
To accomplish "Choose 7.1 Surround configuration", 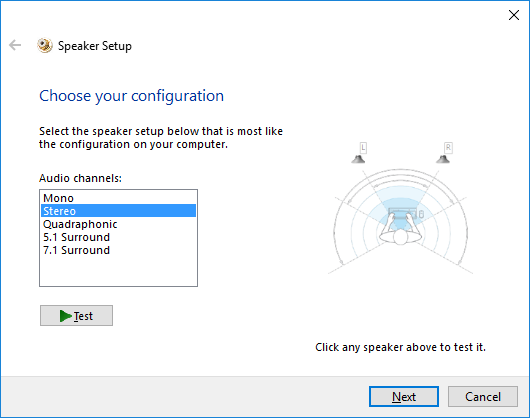I will [118, 250].
